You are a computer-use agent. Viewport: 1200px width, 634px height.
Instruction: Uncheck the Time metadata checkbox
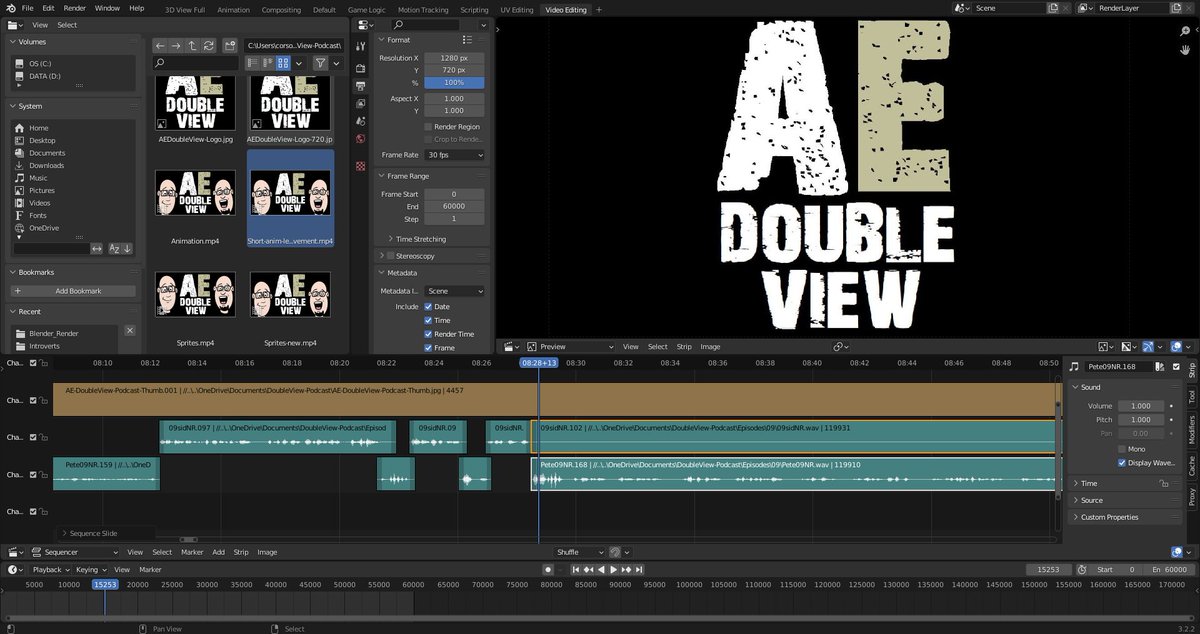[x=428, y=320]
